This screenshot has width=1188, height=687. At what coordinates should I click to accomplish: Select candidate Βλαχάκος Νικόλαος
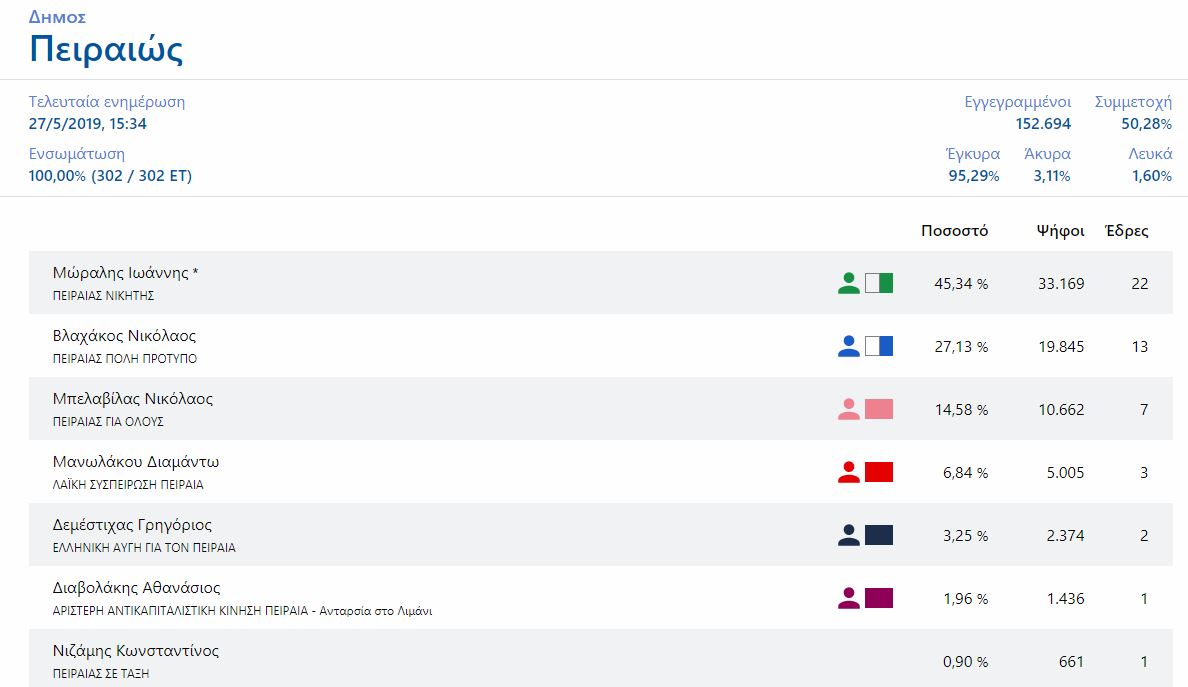pyautogui.click(x=124, y=336)
